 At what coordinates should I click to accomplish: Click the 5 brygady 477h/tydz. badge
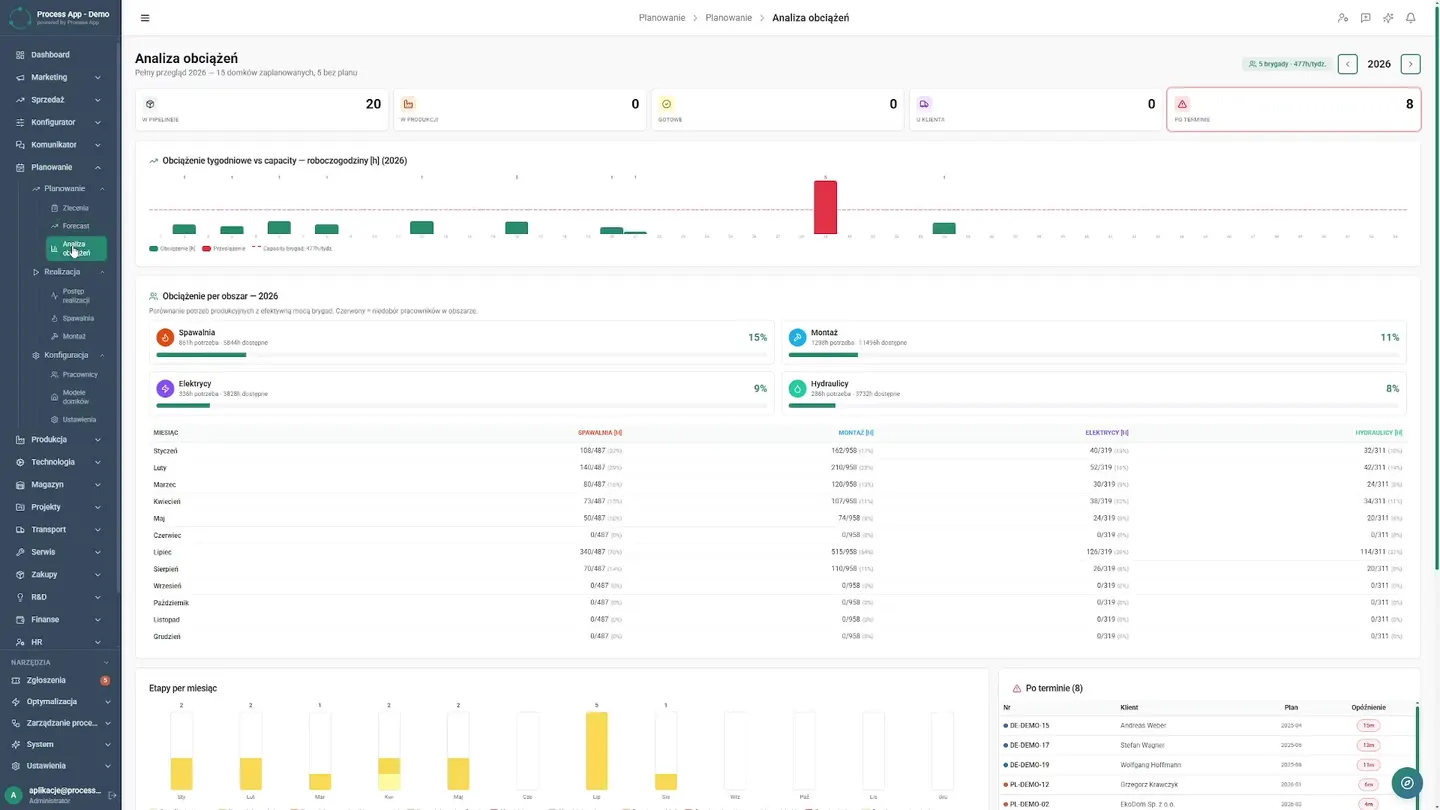coord(1287,64)
